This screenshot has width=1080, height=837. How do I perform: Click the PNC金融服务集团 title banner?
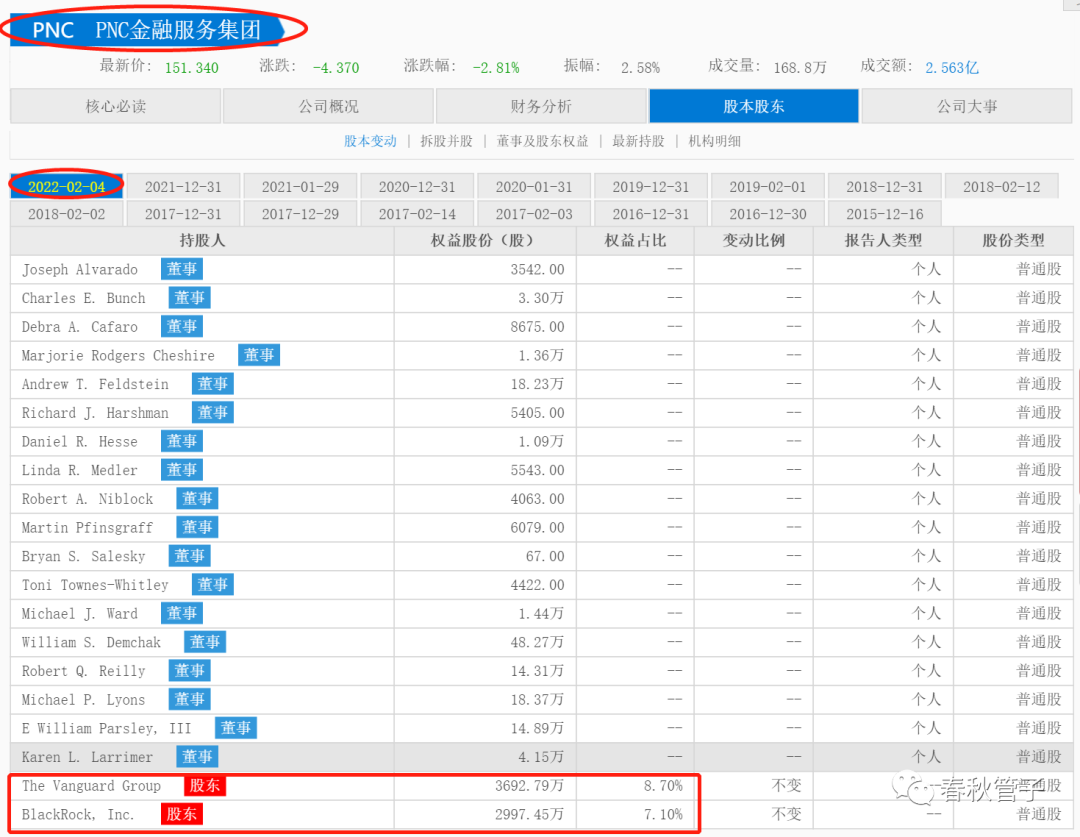tap(147, 30)
